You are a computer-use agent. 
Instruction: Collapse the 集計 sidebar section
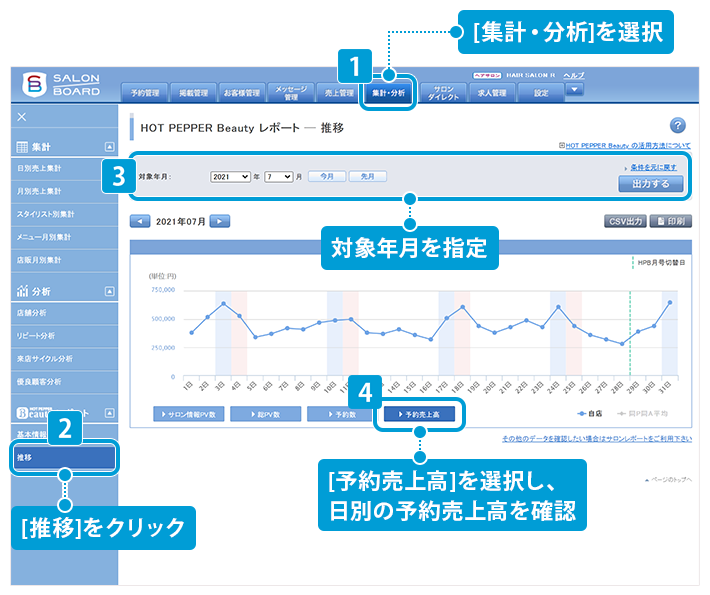coord(109,147)
